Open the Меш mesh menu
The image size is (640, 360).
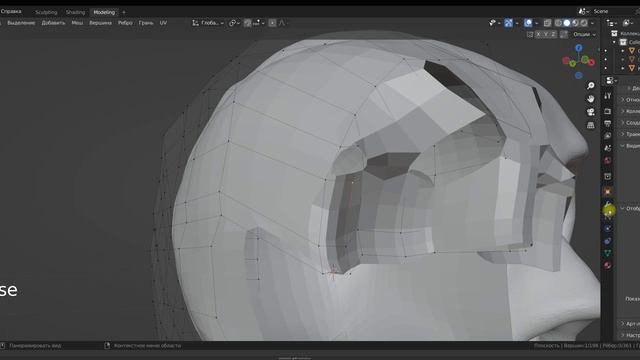(x=77, y=23)
